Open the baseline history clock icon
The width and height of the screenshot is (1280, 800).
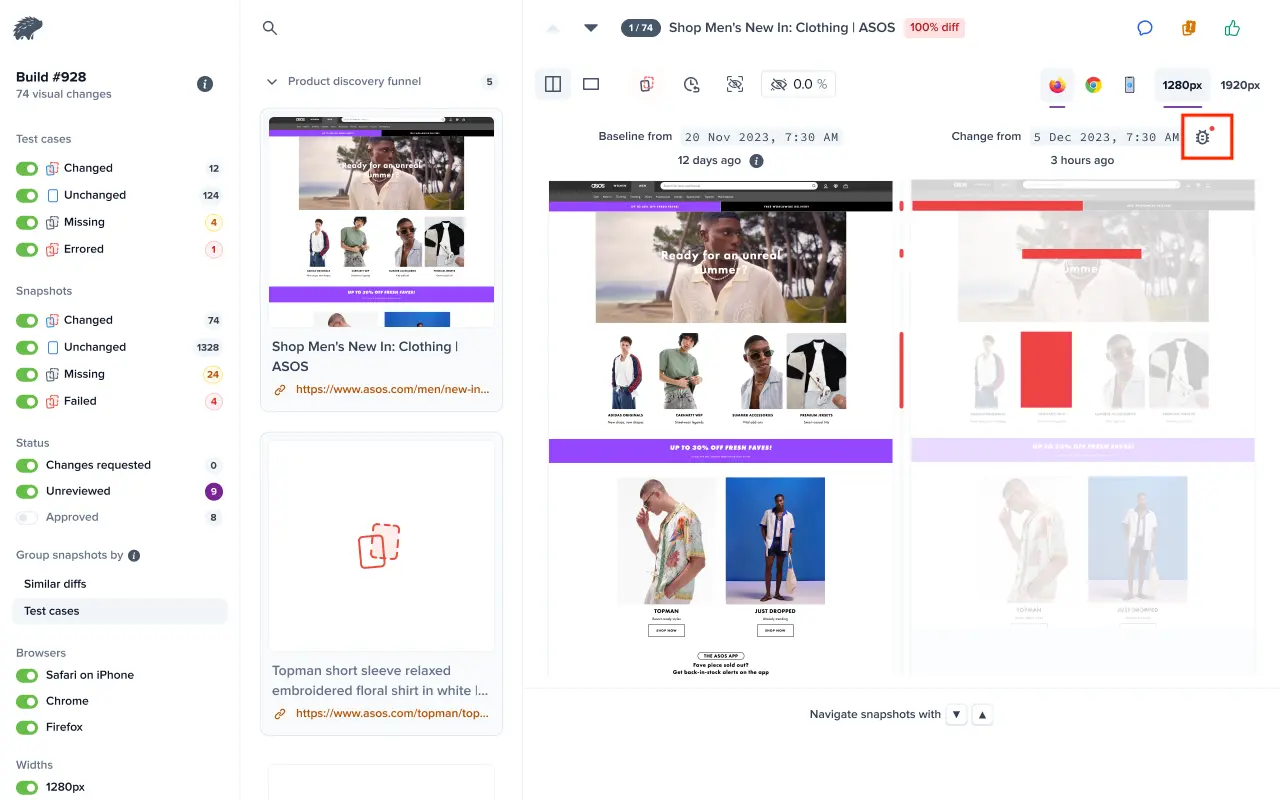point(691,85)
